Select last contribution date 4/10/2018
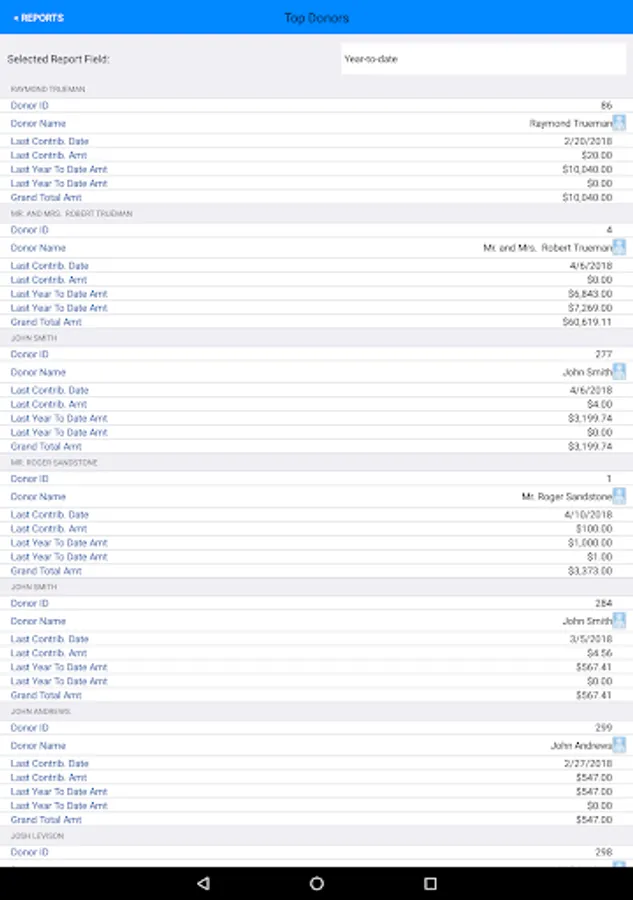633x900 pixels. (588, 515)
